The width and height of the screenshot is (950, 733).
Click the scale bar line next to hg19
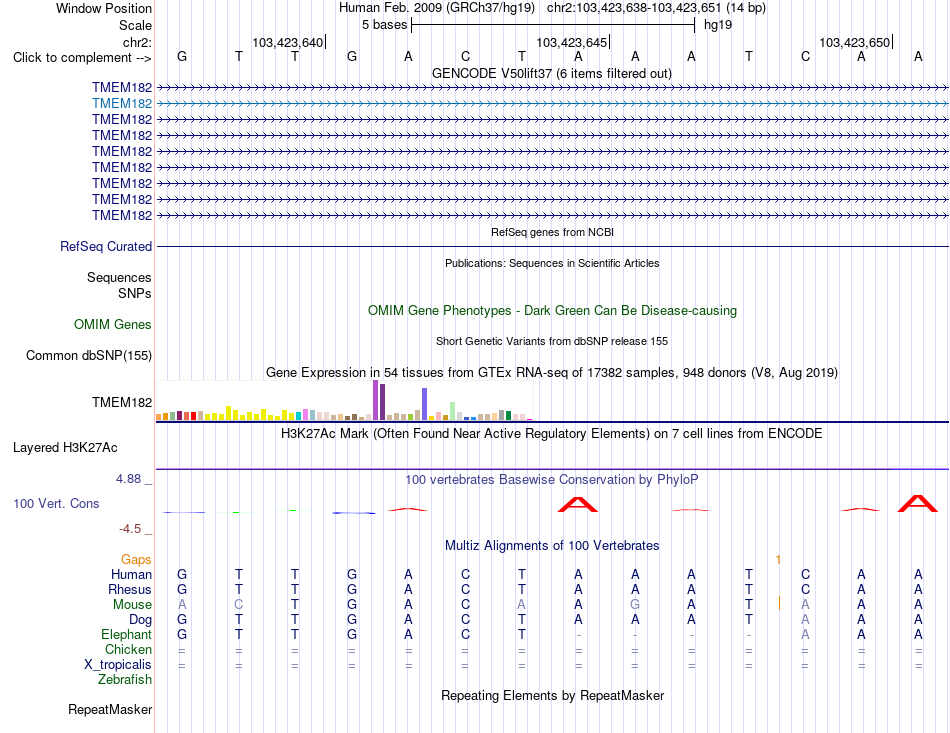553,25
